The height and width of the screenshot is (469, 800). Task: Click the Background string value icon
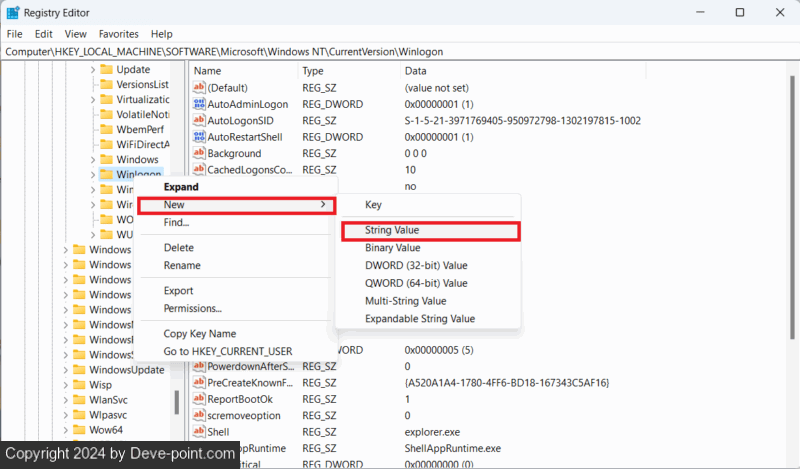(x=199, y=153)
